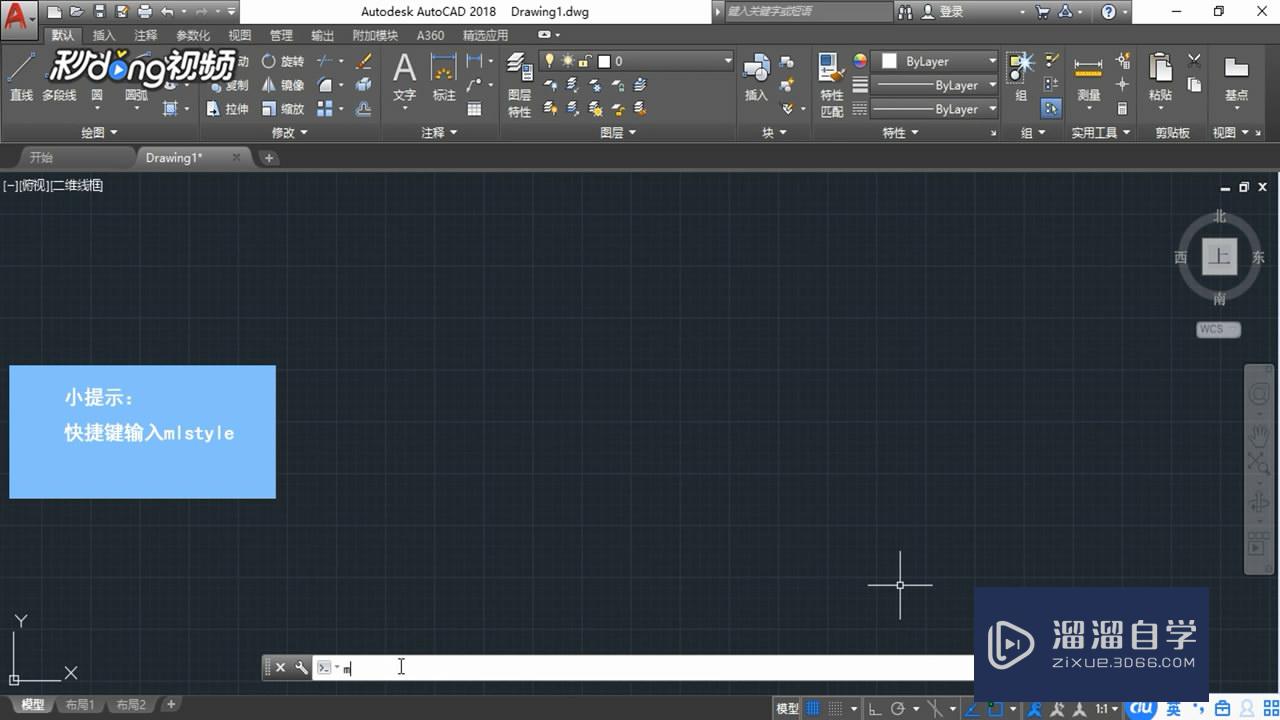
Task: Click the customize wrench icon on command line
Action: (301, 667)
